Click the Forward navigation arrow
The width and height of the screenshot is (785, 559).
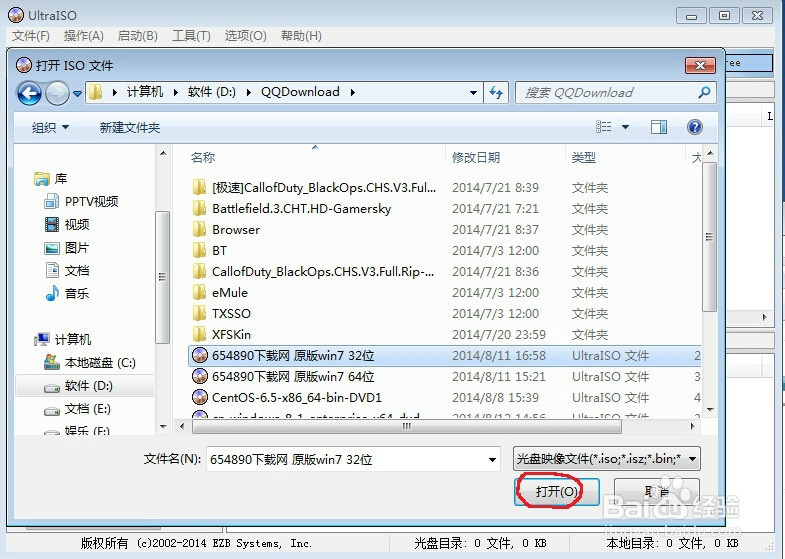[57, 93]
